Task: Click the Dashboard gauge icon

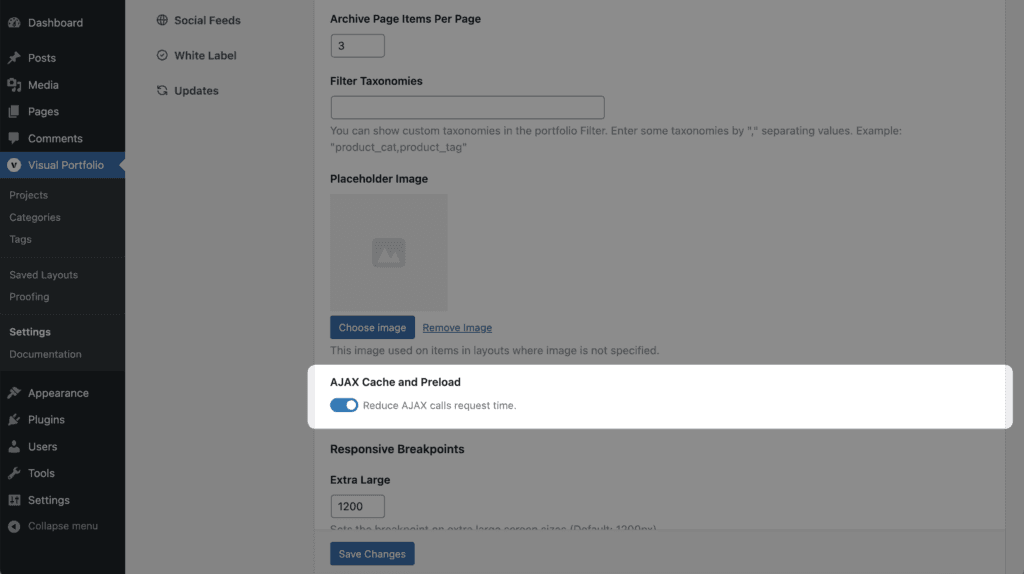Action: pyautogui.click(x=14, y=22)
